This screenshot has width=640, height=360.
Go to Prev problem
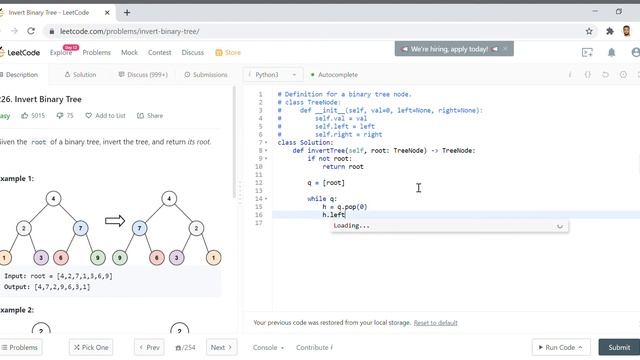[149, 347]
